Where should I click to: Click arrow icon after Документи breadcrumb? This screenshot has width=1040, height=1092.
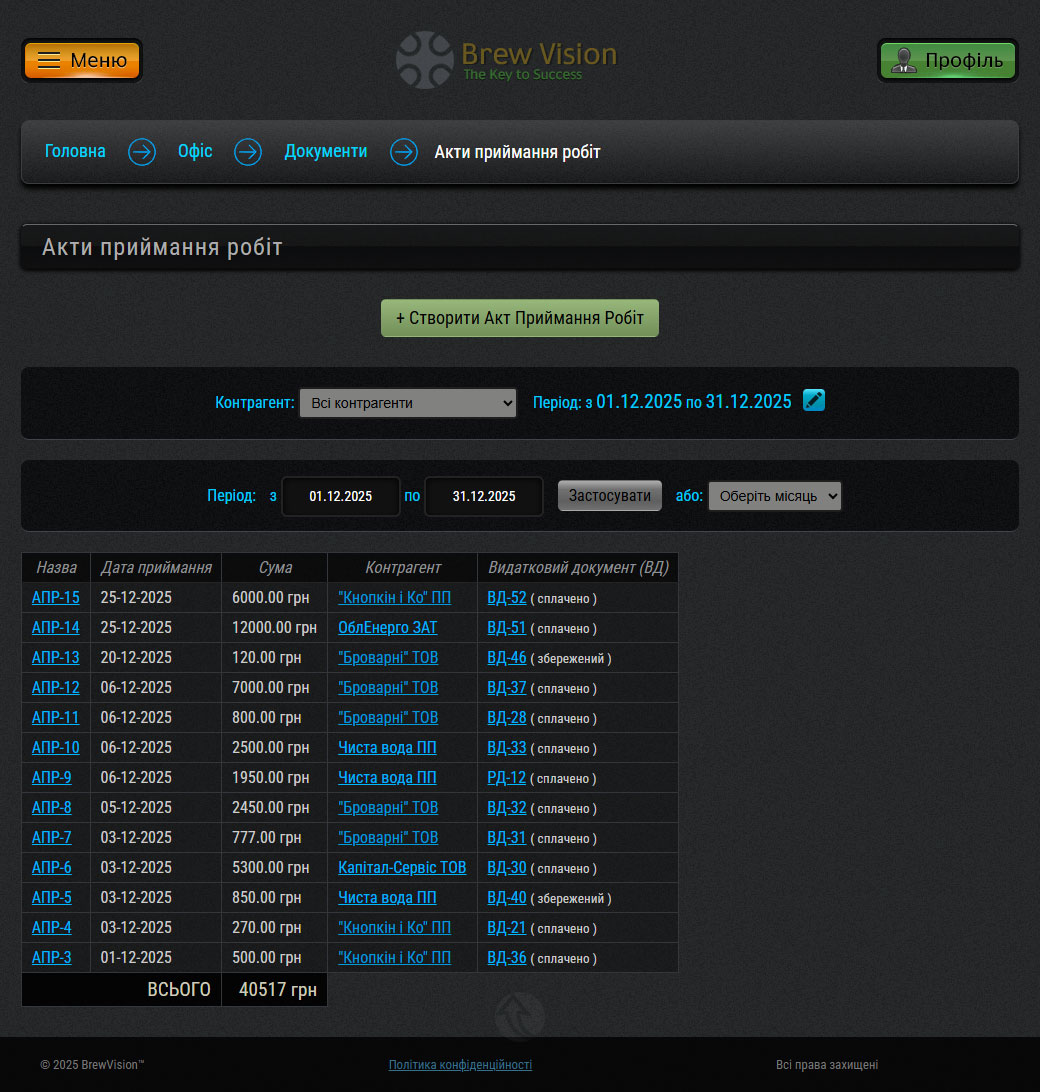pos(404,152)
